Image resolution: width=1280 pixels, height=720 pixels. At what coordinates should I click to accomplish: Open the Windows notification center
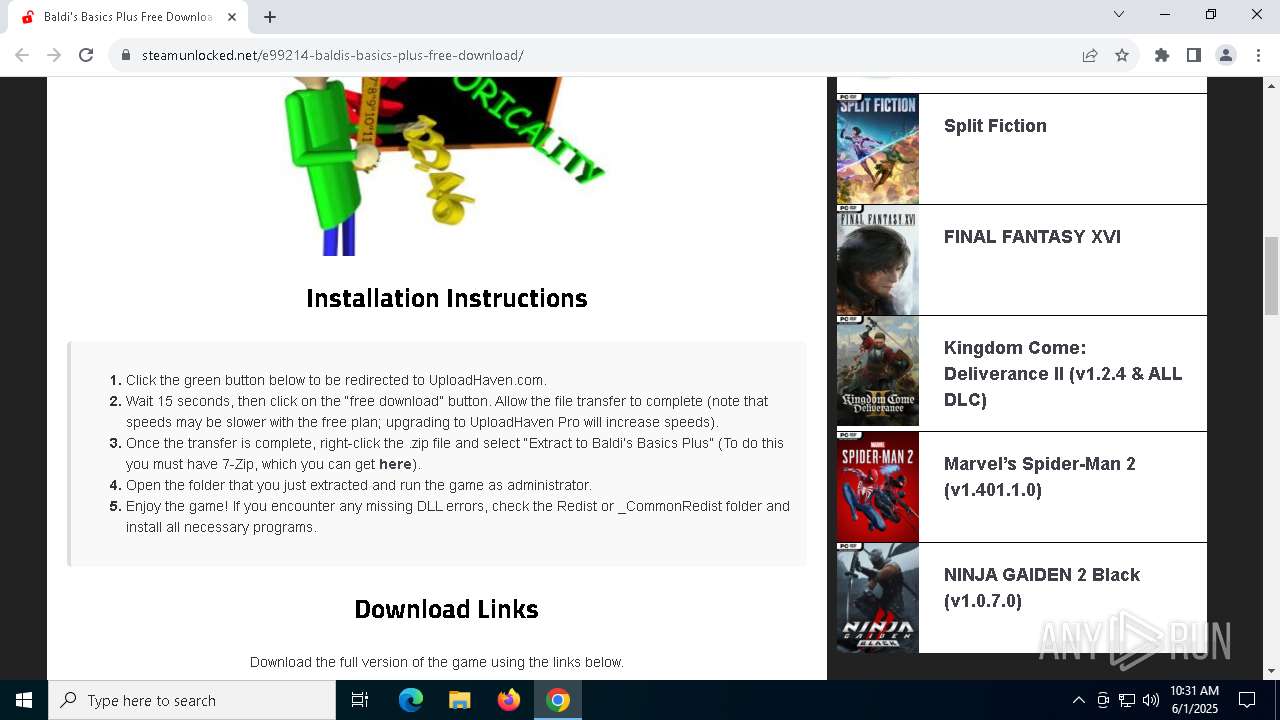(1247, 700)
